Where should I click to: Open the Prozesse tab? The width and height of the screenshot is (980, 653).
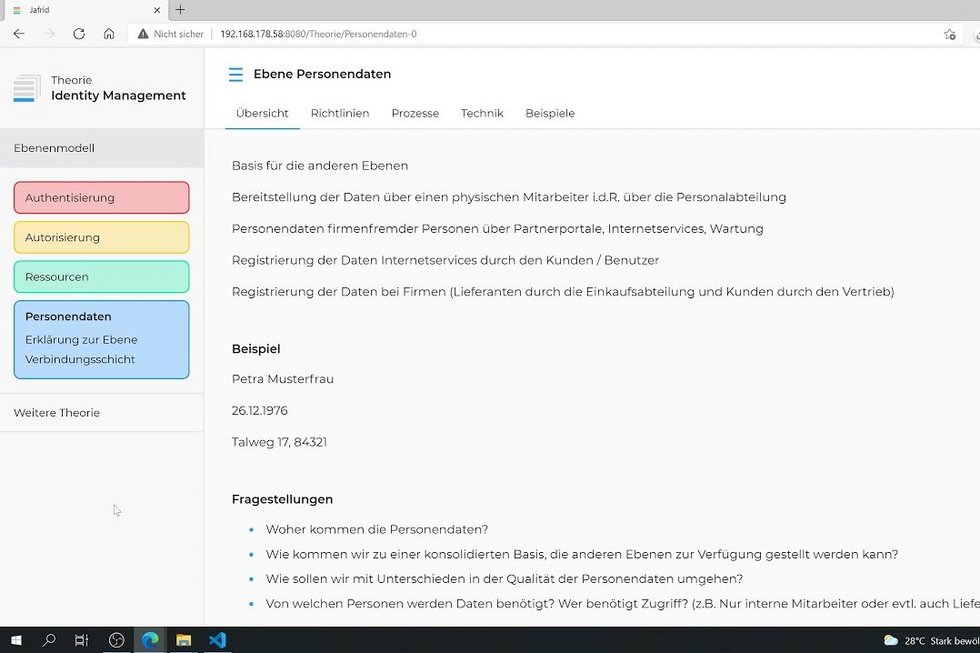coord(415,113)
